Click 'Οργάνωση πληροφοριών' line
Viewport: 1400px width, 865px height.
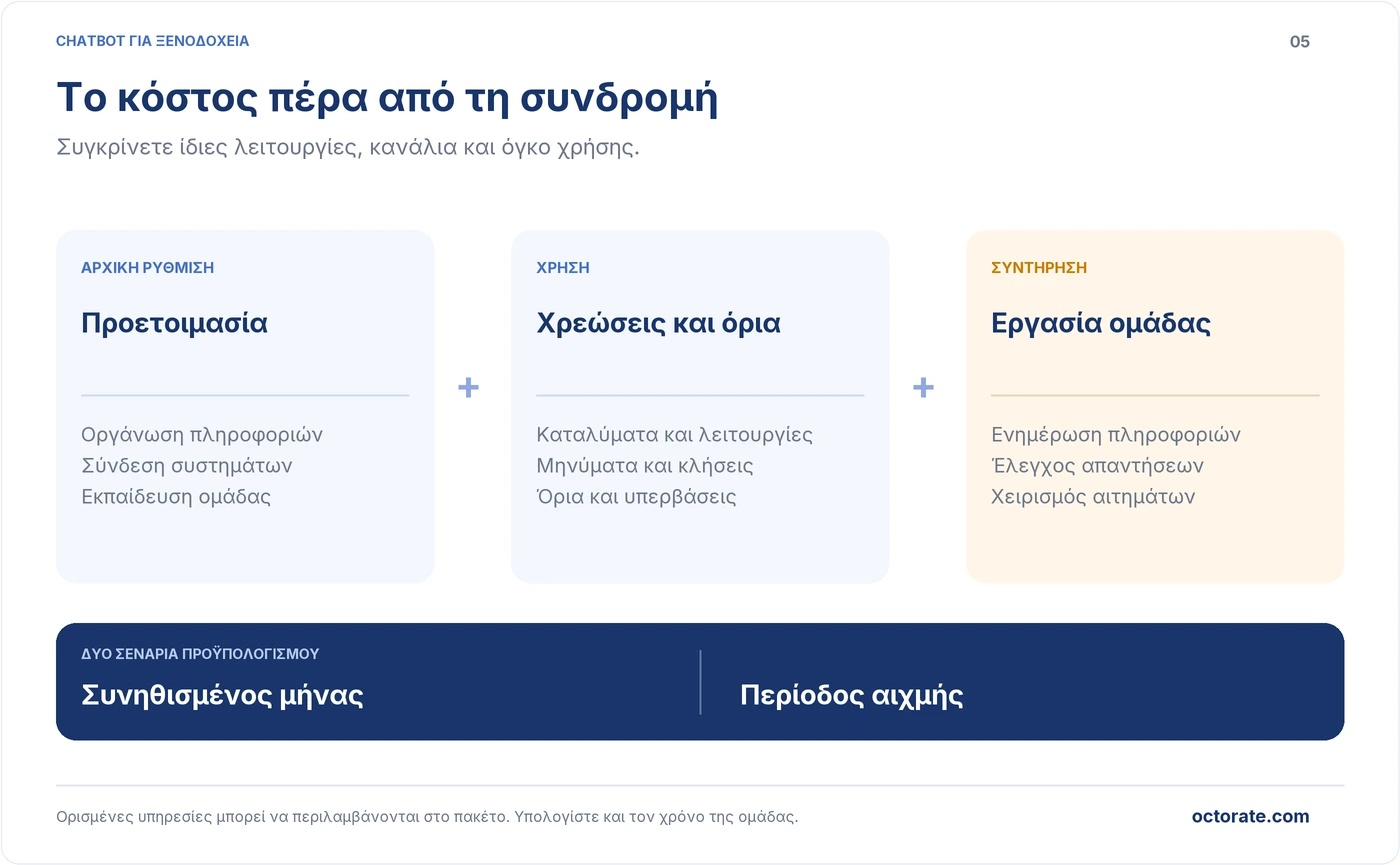pyautogui.click(x=202, y=435)
